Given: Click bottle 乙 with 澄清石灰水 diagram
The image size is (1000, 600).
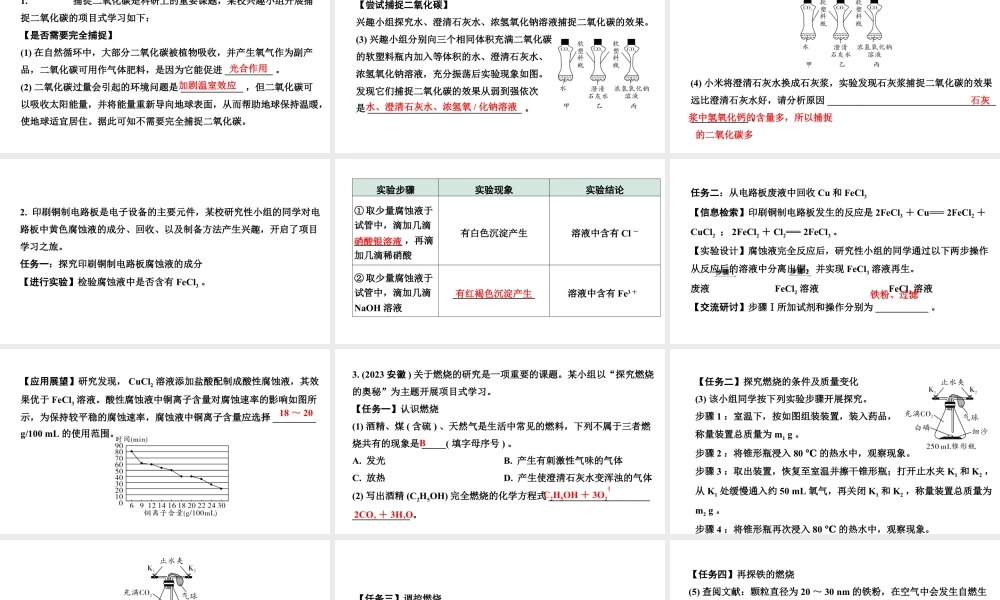Looking at the screenshot, I should (x=840, y=22).
